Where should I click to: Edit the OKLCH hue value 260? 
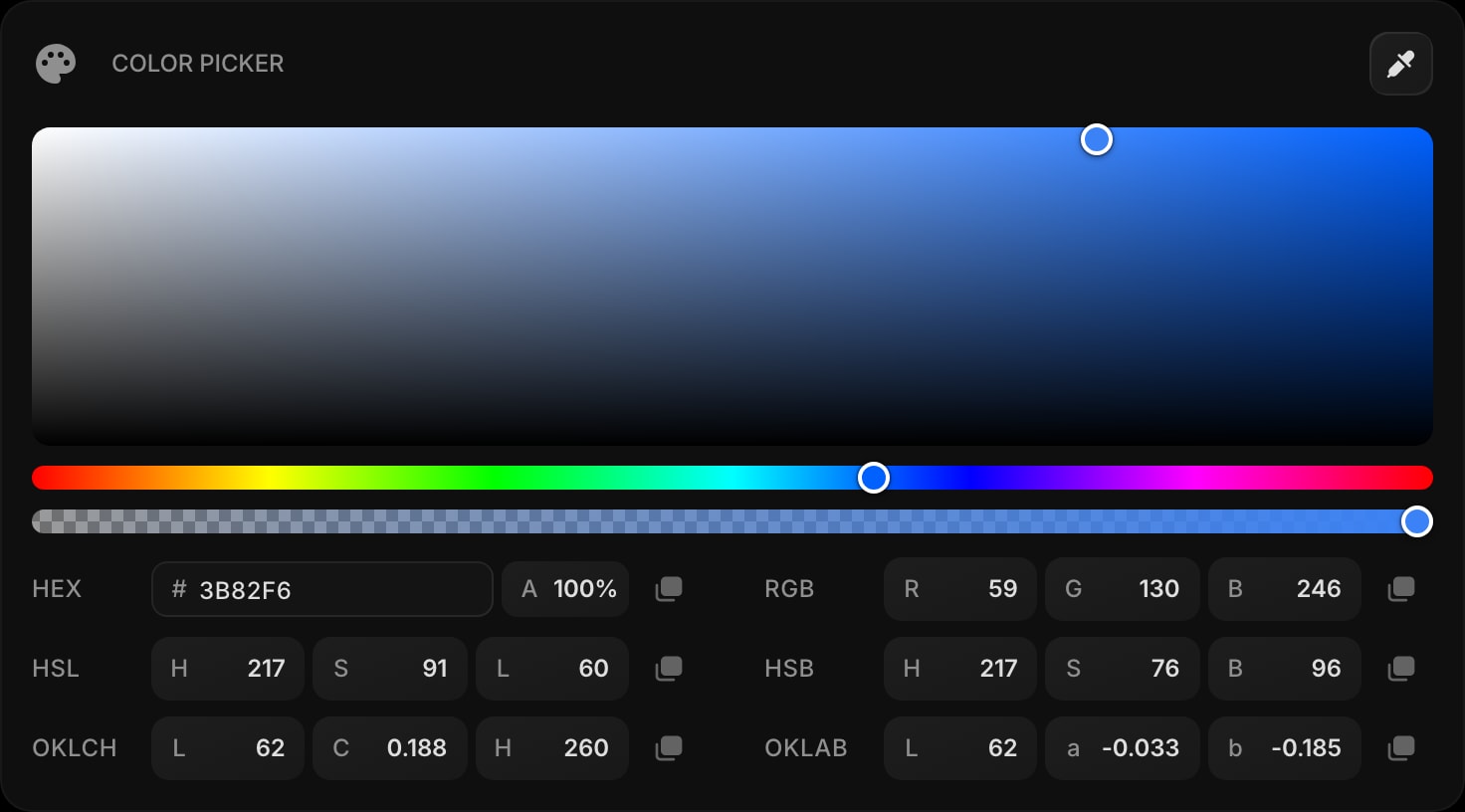pyautogui.click(x=552, y=748)
